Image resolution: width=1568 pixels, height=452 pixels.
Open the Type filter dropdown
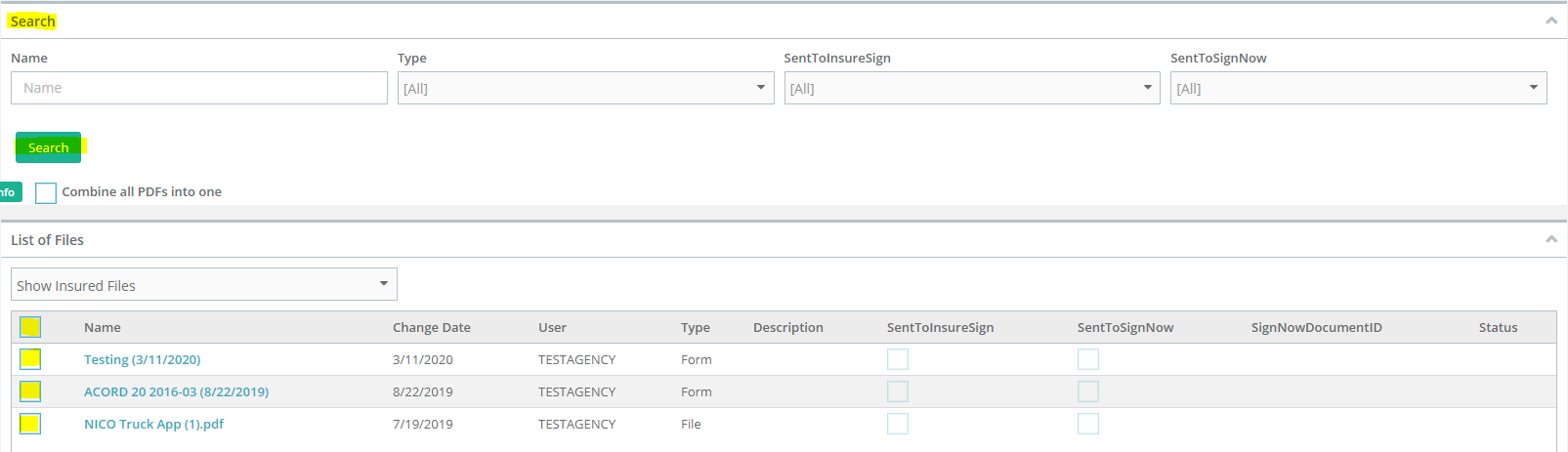585,88
